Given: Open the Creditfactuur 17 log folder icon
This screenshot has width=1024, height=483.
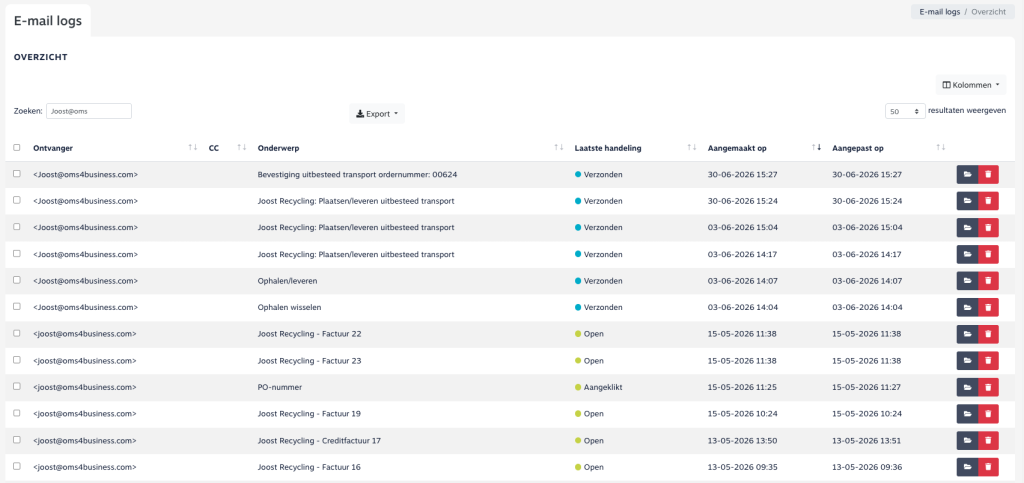Looking at the screenshot, I should click(967, 441).
